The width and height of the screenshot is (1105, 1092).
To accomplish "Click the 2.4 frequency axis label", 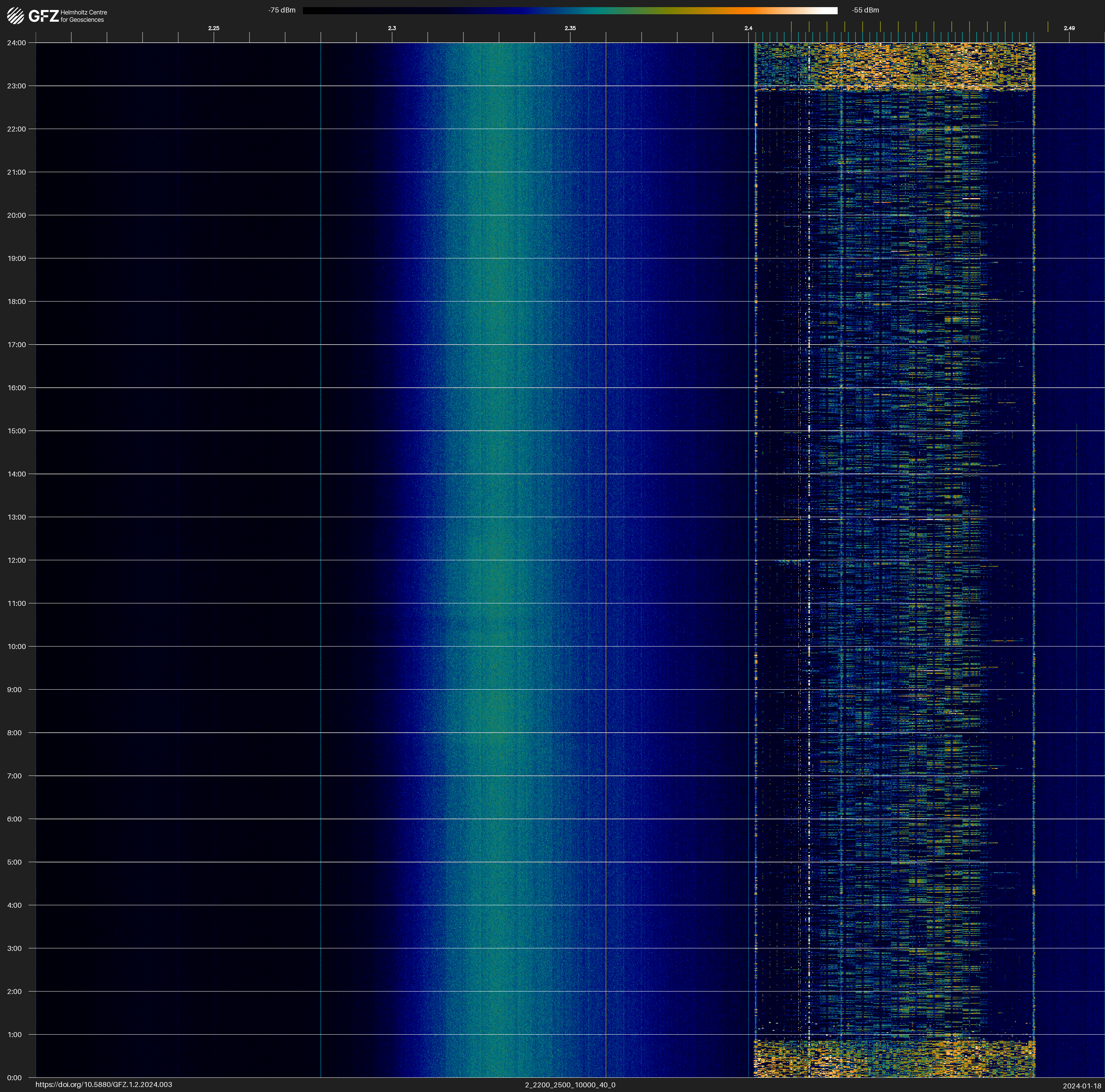I will tap(748, 28).
